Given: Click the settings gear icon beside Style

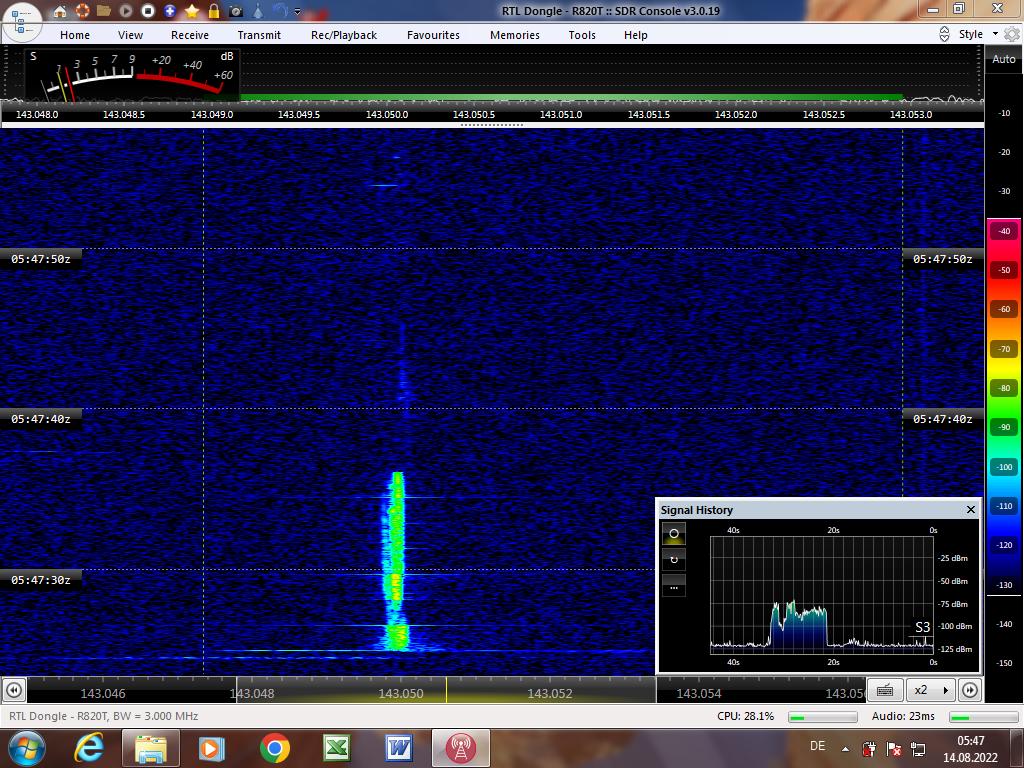Looking at the screenshot, I should (1012, 34).
